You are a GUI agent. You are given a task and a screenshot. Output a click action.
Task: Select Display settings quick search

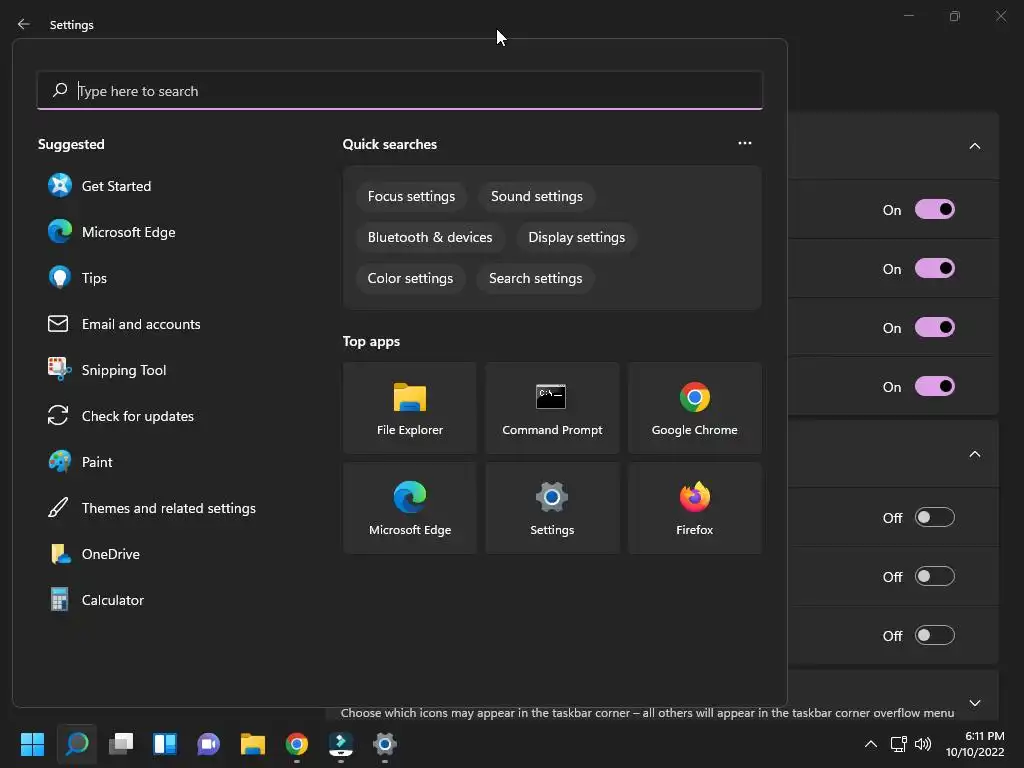click(577, 238)
